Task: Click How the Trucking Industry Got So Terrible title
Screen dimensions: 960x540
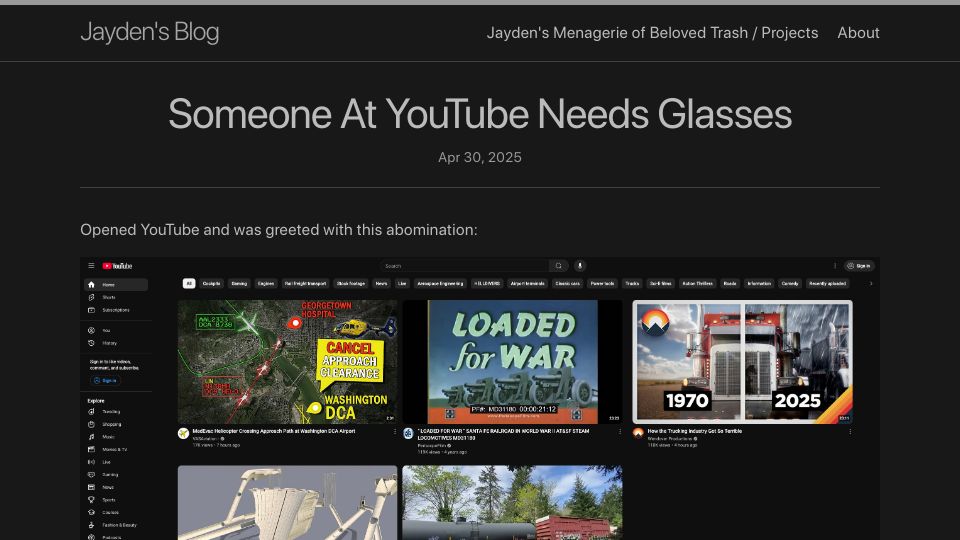Action: tap(694, 431)
